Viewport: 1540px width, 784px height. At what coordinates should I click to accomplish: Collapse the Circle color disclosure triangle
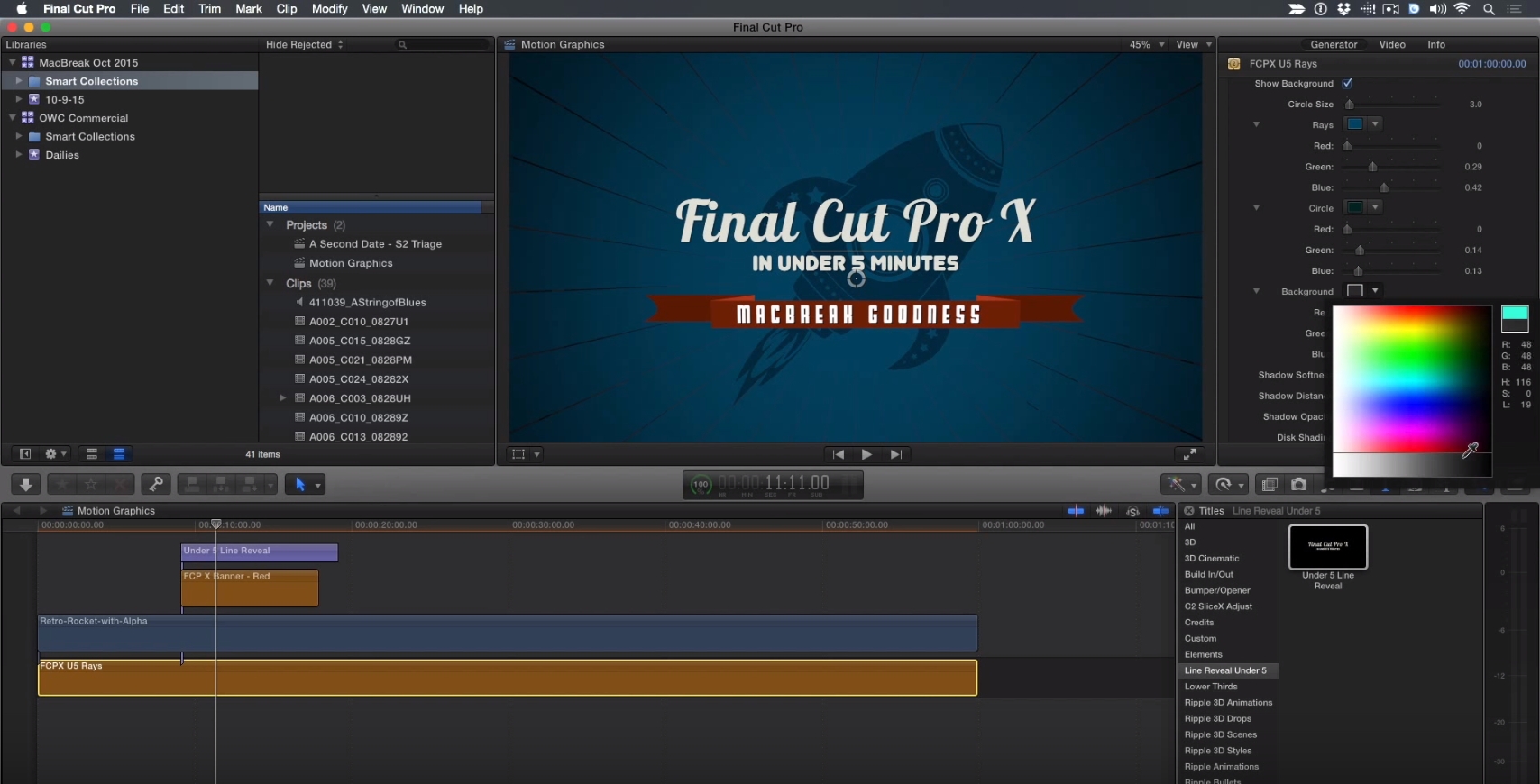tap(1256, 207)
